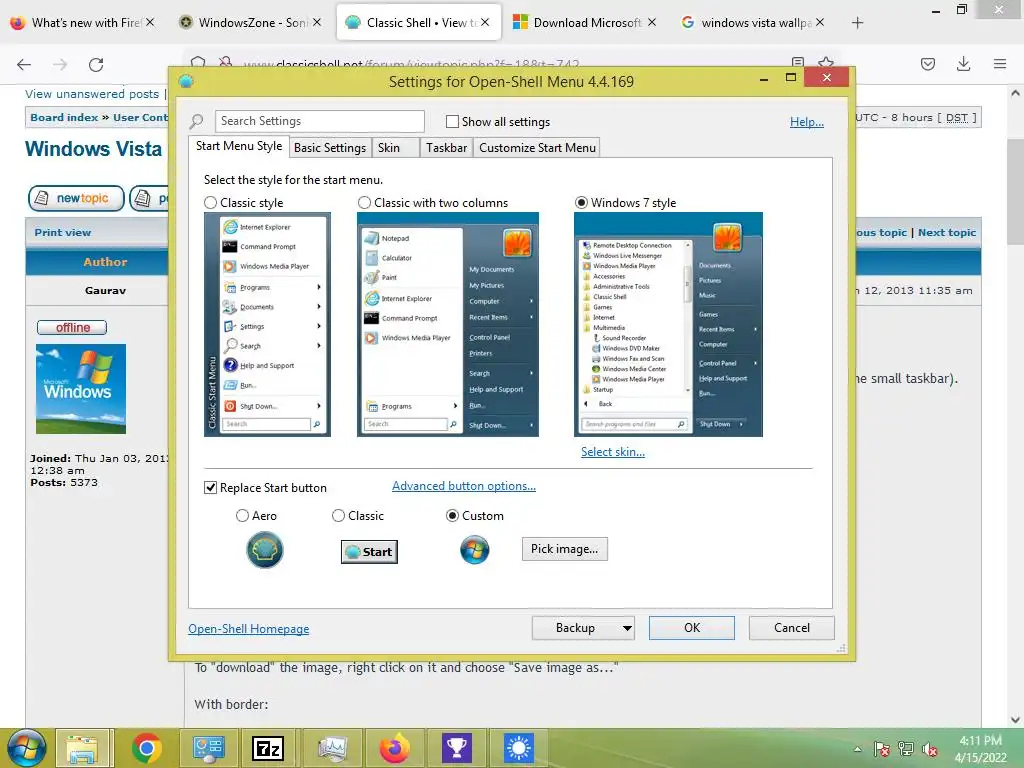1024x768 pixels.
Task: Click Firefox reload page button
Action: pyautogui.click(x=96, y=64)
